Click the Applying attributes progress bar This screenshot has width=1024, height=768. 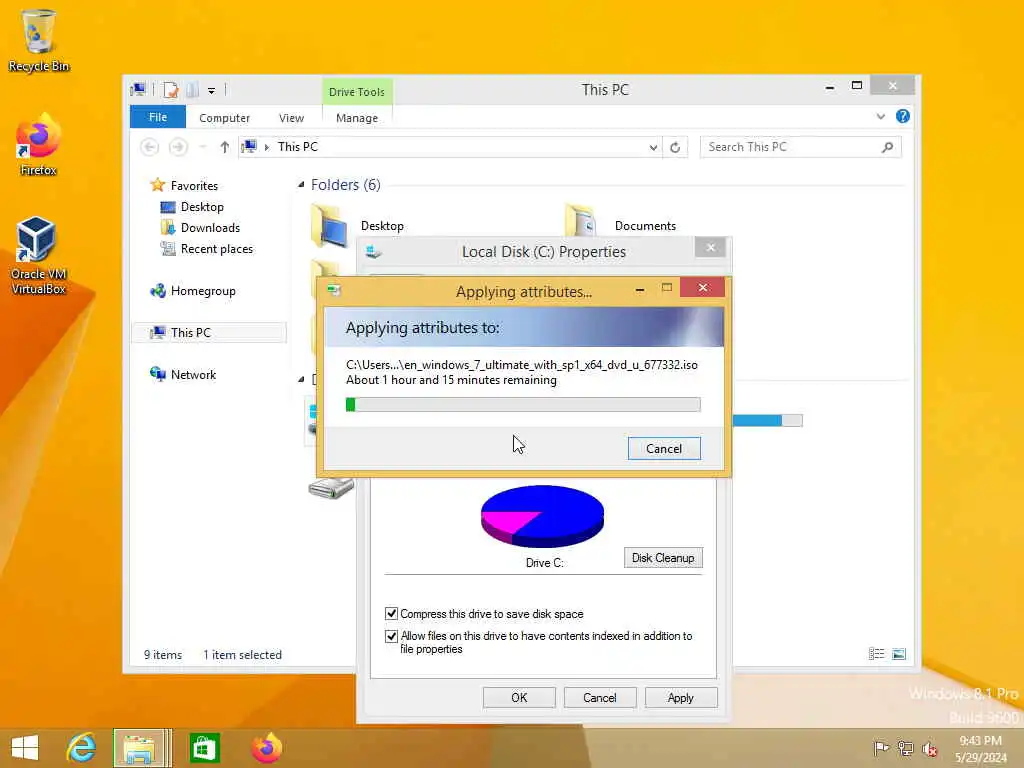coord(523,405)
